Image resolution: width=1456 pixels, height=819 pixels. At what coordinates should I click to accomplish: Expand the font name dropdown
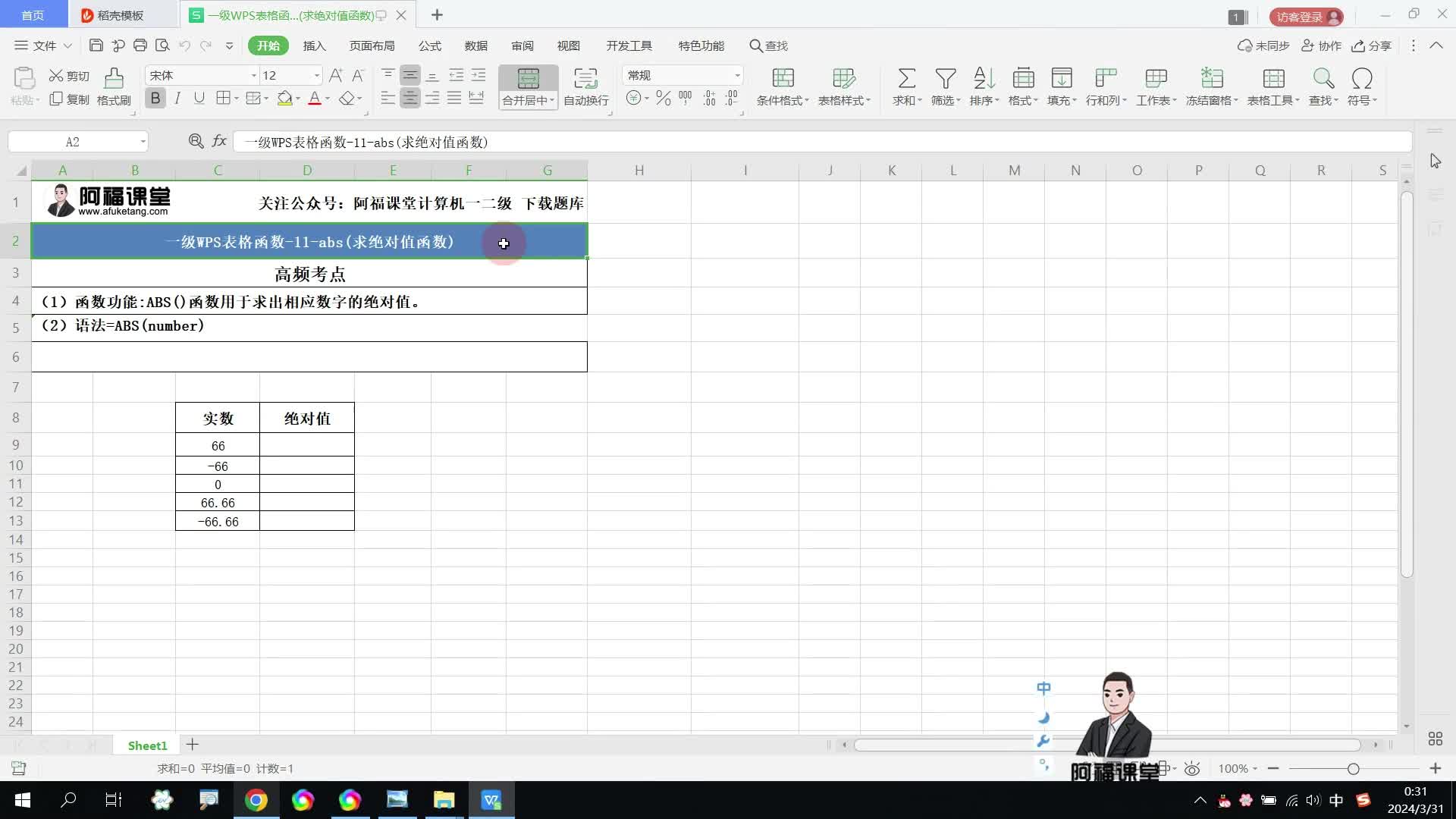click(253, 75)
